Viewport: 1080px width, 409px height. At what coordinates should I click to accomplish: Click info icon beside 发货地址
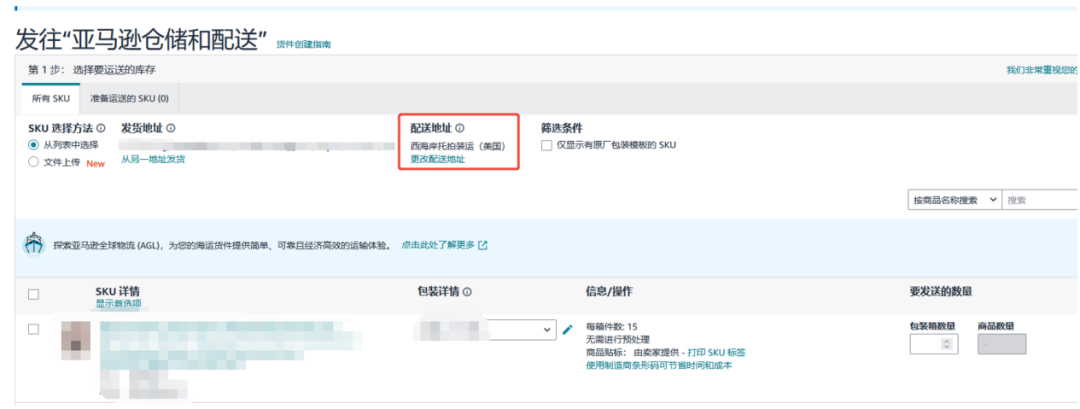(x=171, y=129)
